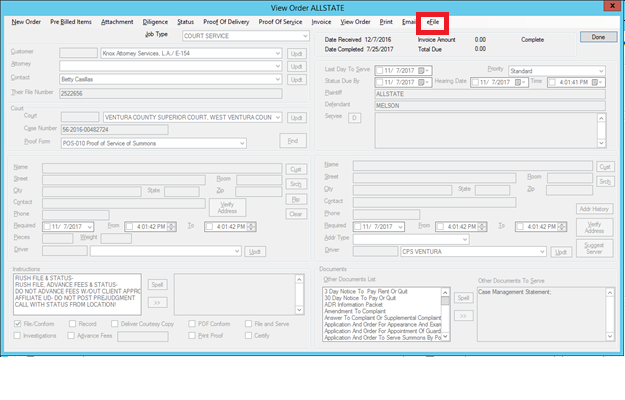Image resolution: width=625 pixels, height=400 pixels.
Task: Open the eFile menu
Action: [x=432, y=22]
